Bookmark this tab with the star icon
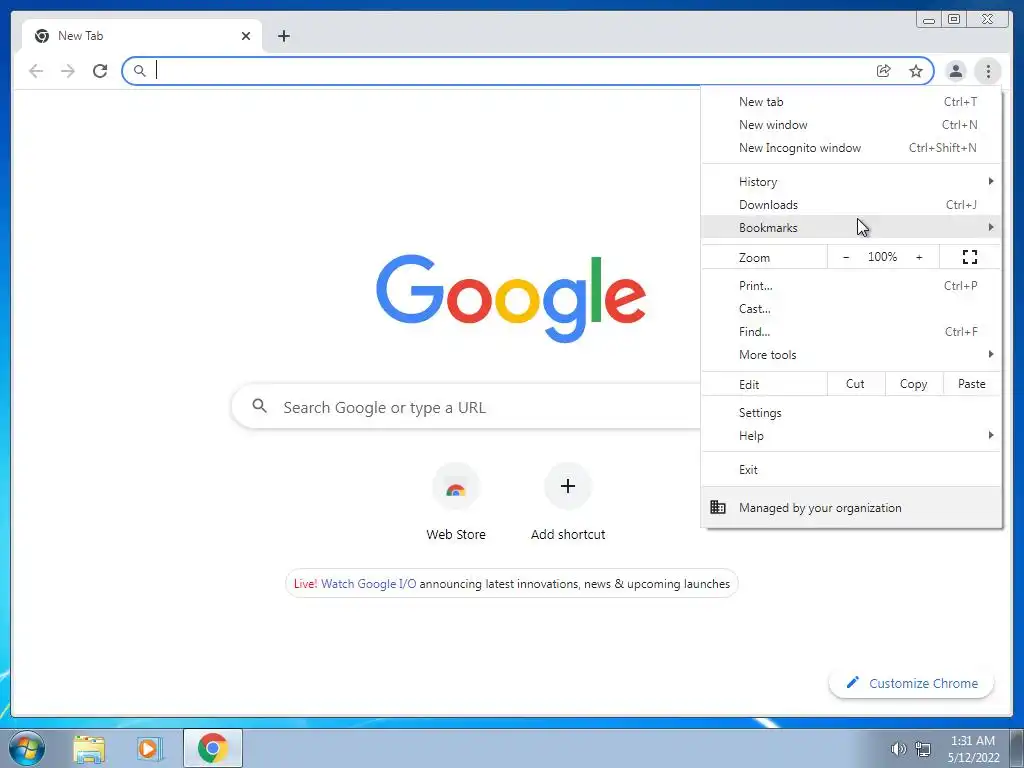1024x768 pixels. [x=916, y=71]
